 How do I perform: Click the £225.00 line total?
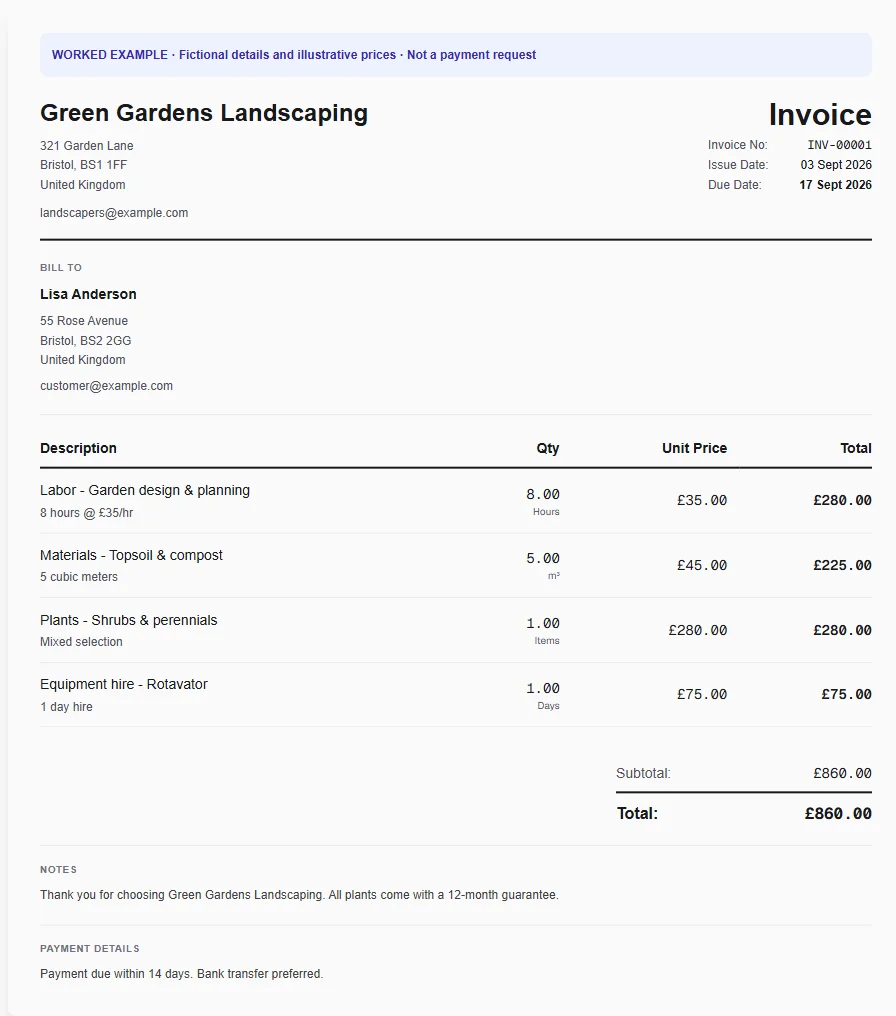[842, 565]
